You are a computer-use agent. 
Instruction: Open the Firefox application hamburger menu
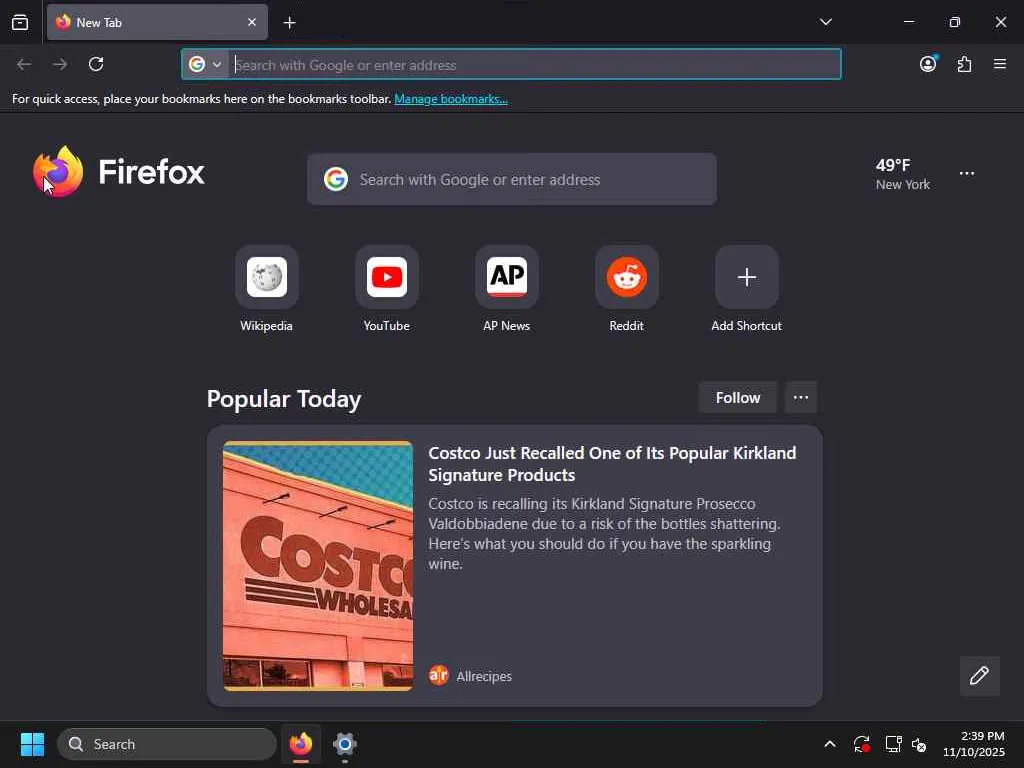click(999, 64)
